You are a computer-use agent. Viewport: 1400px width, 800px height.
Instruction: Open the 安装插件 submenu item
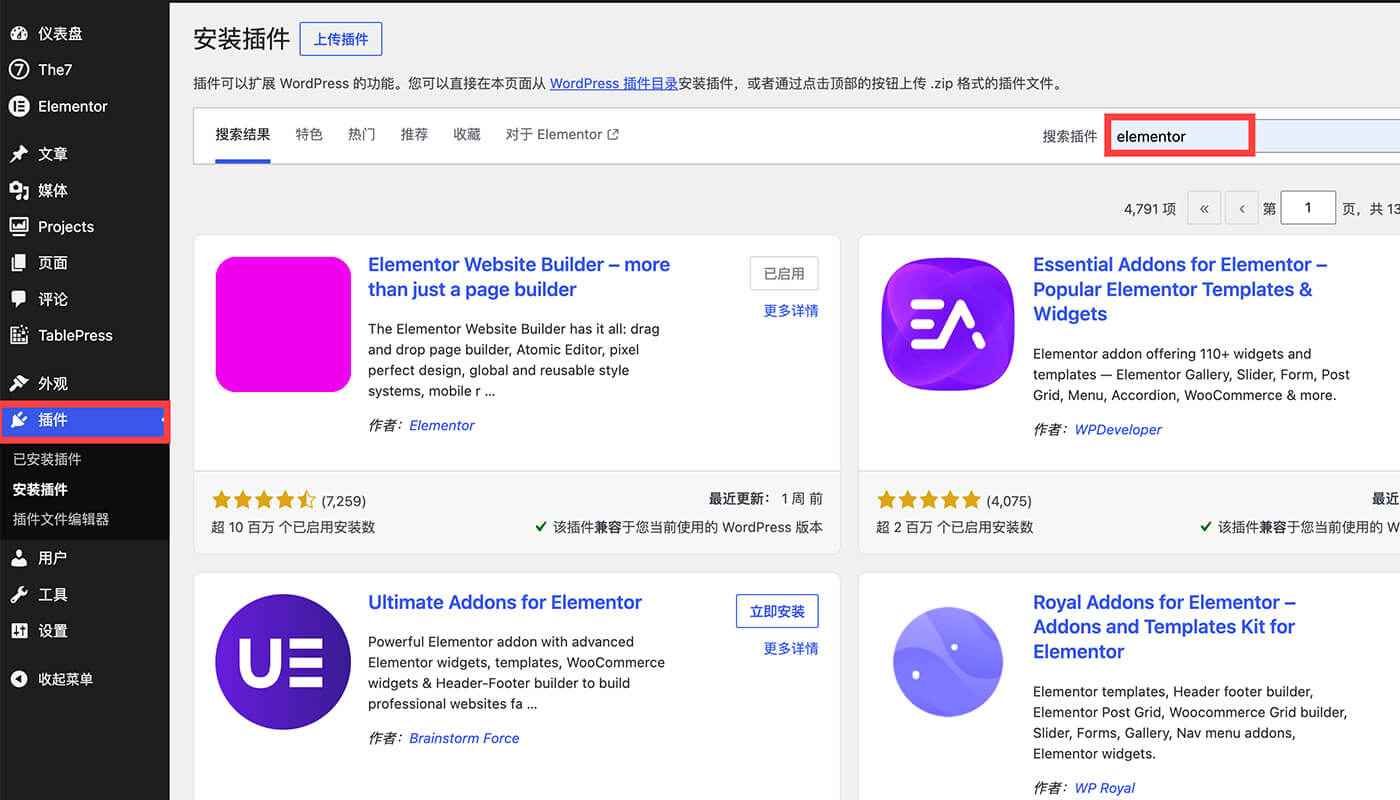(x=40, y=490)
